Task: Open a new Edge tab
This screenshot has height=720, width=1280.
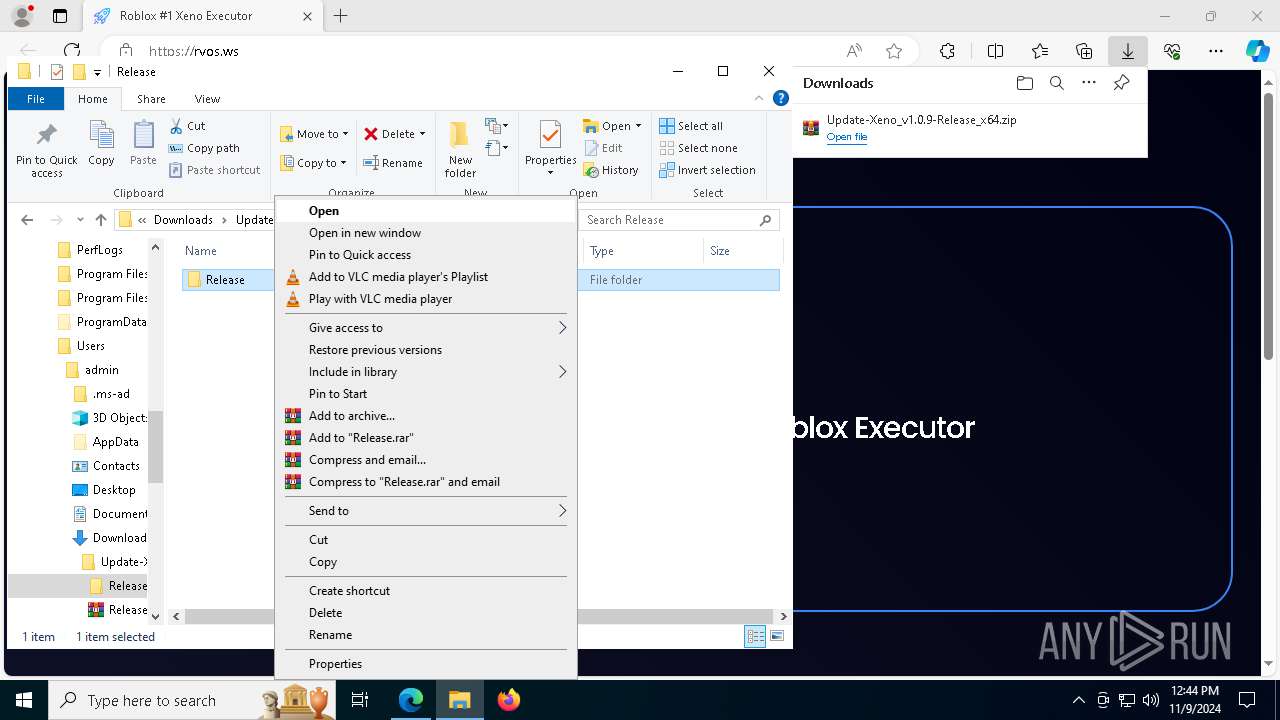Action: click(x=340, y=16)
